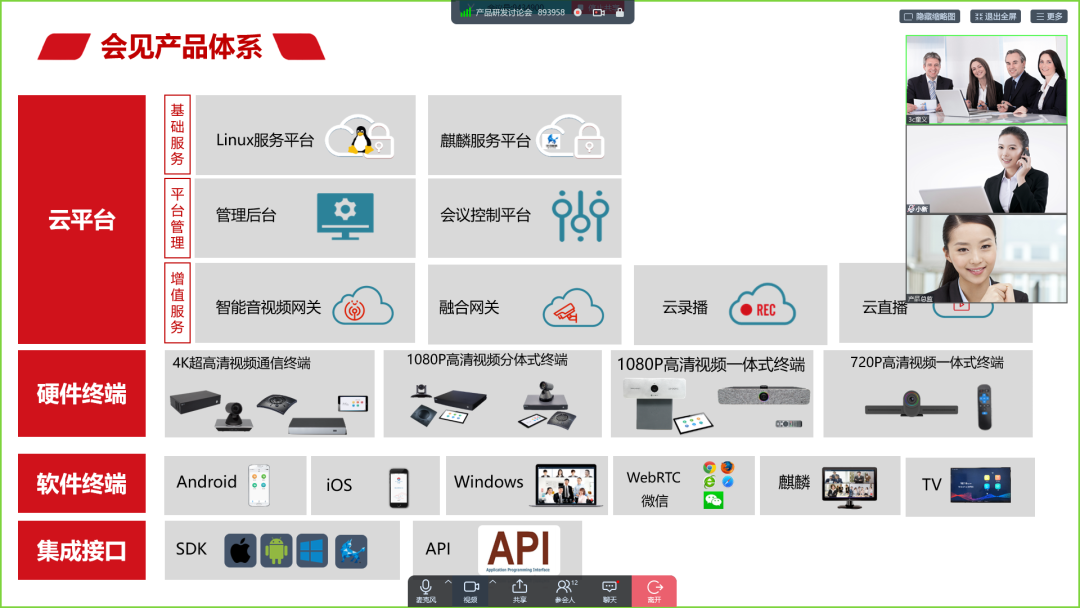Expand the video options arrow

(493, 582)
